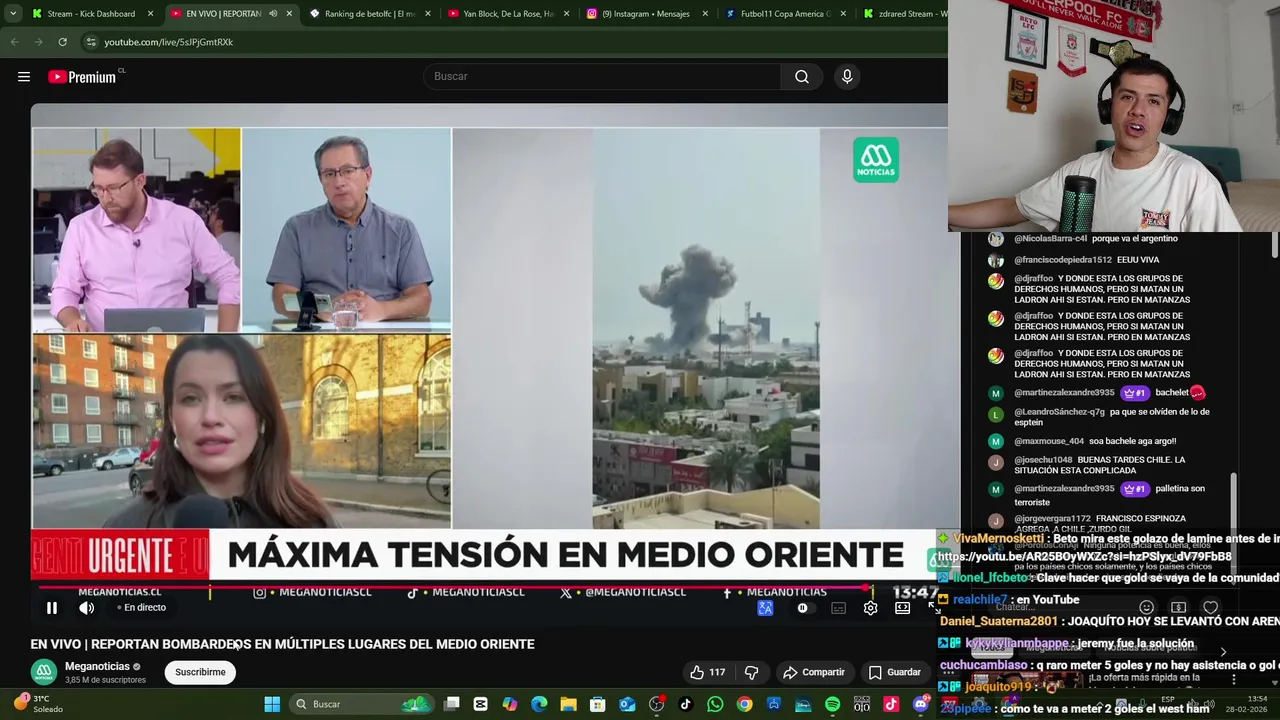Toggle subtitles in the video player
Viewport: 1280px width, 720px height.
tap(838, 608)
